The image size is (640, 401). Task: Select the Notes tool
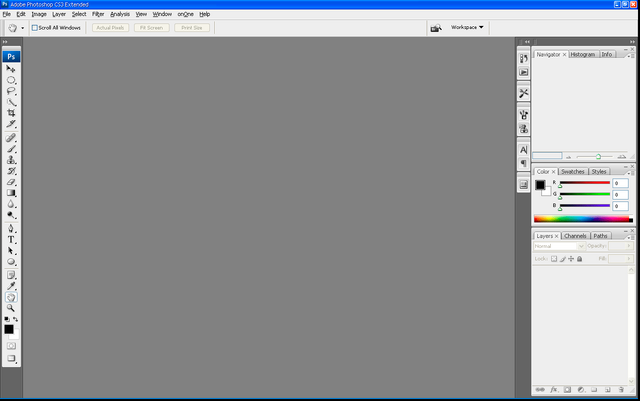11,275
